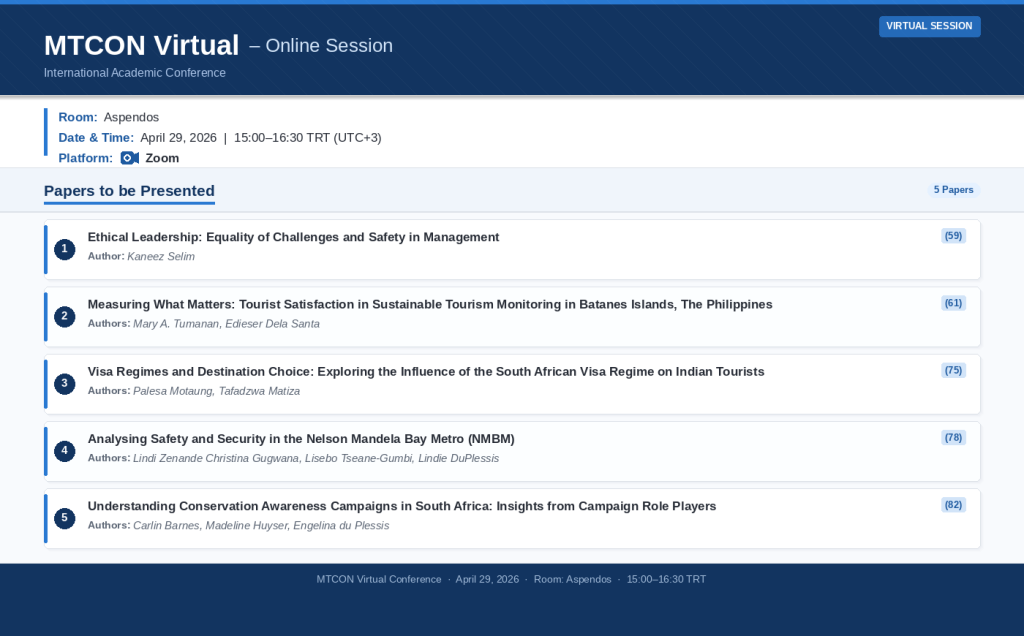1024x636 pixels.
Task: Click author name Kaneez Selim
Action: [161, 256]
